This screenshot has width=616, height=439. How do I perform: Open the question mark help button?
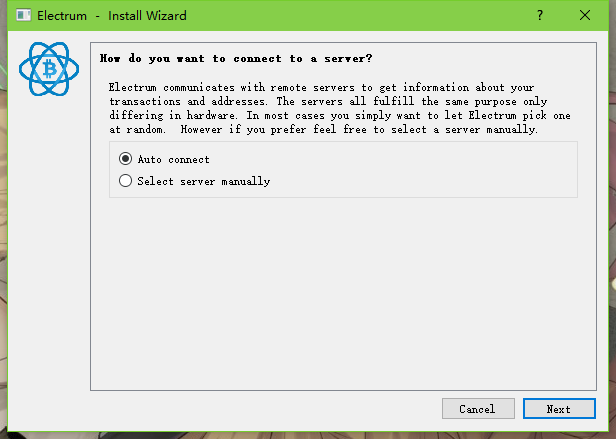pyautogui.click(x=540, y=15)
